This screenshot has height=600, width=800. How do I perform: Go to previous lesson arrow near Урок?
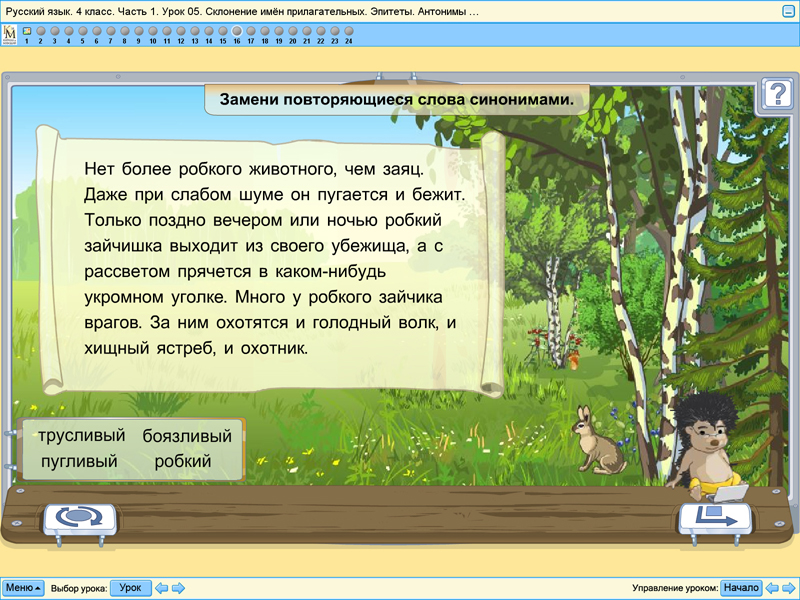(162, 588)
